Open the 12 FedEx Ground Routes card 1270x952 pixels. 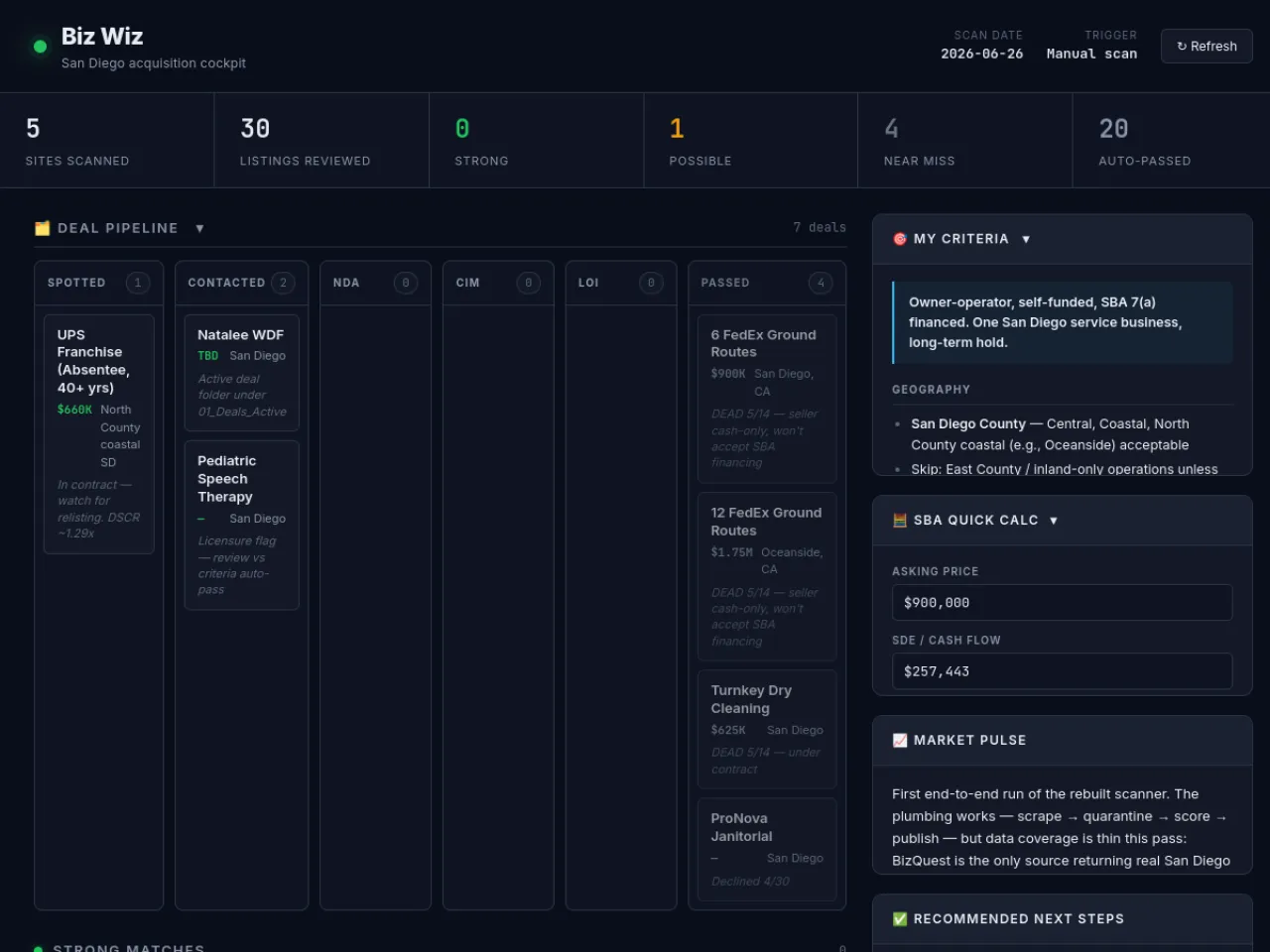767,576
